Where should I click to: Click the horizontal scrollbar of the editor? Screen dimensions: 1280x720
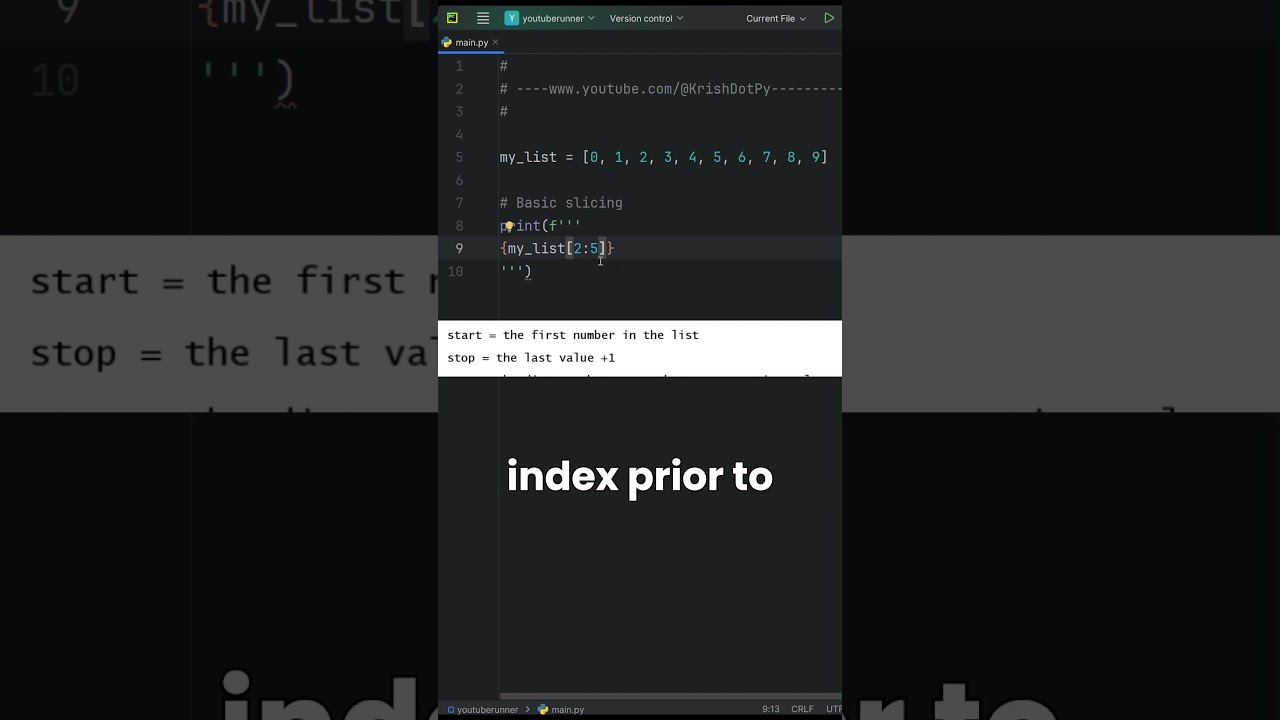point(670,696)
